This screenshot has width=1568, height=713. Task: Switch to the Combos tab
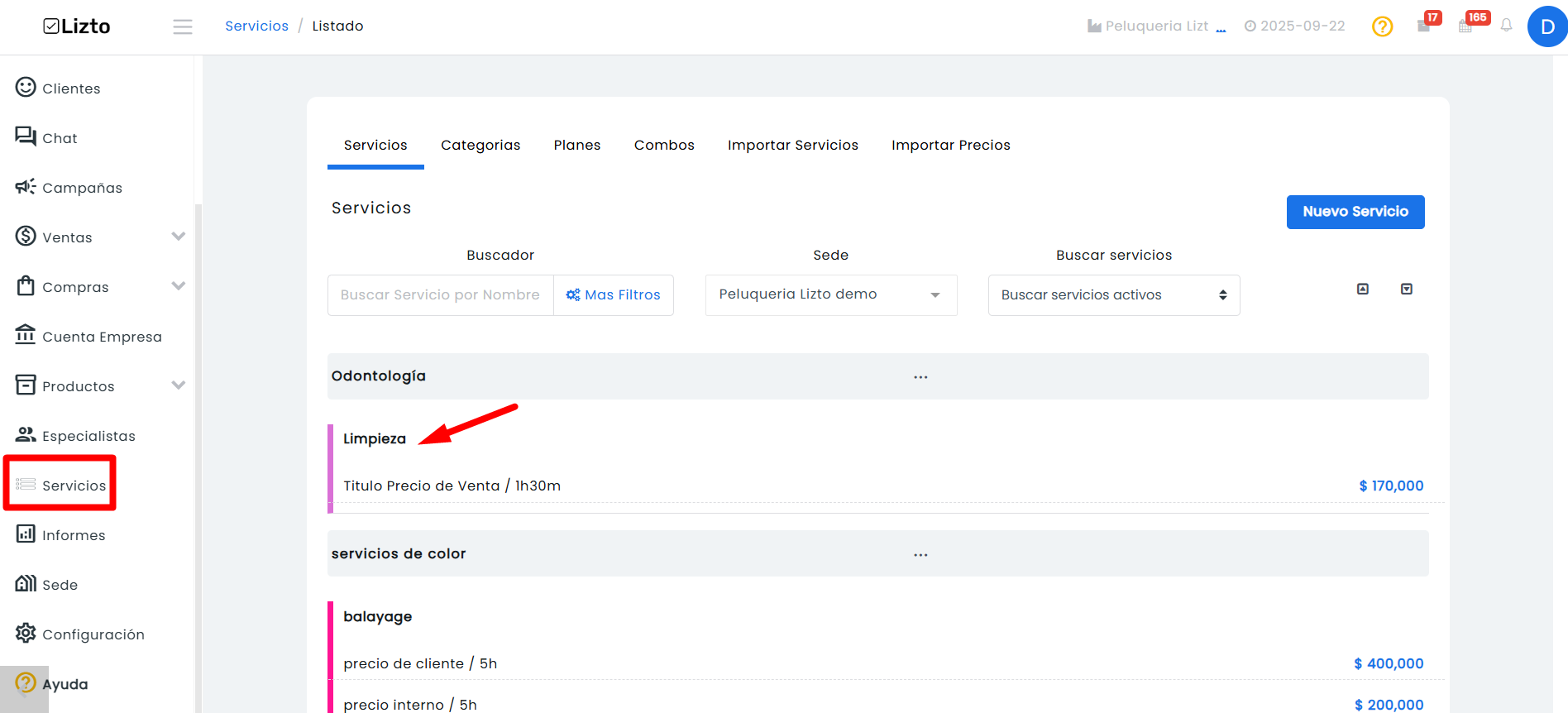tap(664, 145)
